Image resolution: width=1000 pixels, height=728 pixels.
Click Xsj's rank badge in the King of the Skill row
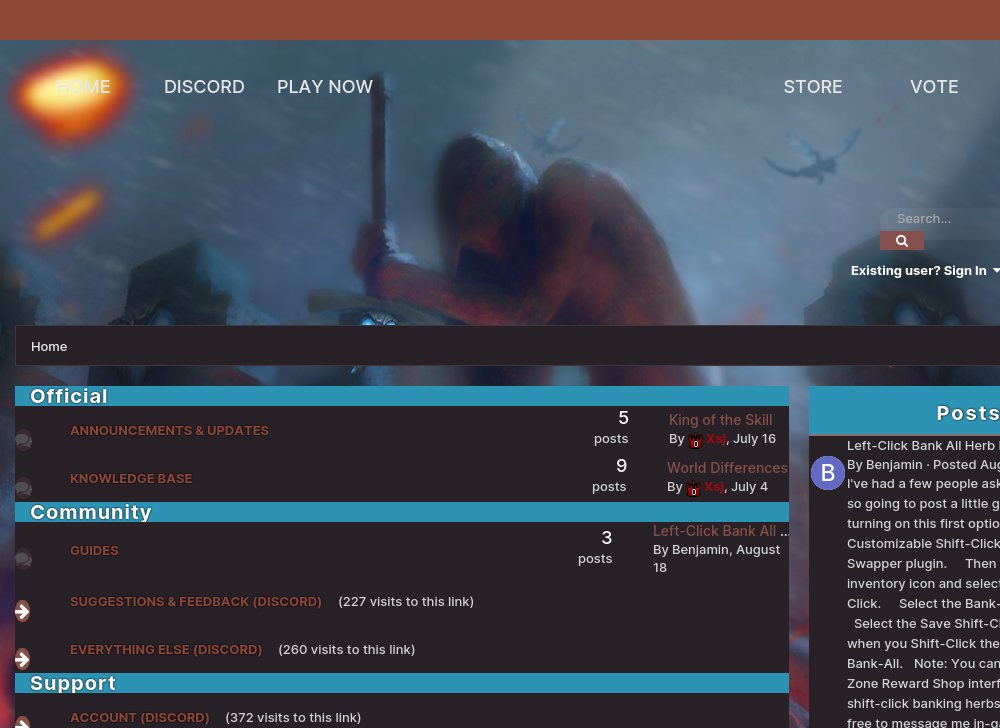pyautogui.click(x=695, y=440)
